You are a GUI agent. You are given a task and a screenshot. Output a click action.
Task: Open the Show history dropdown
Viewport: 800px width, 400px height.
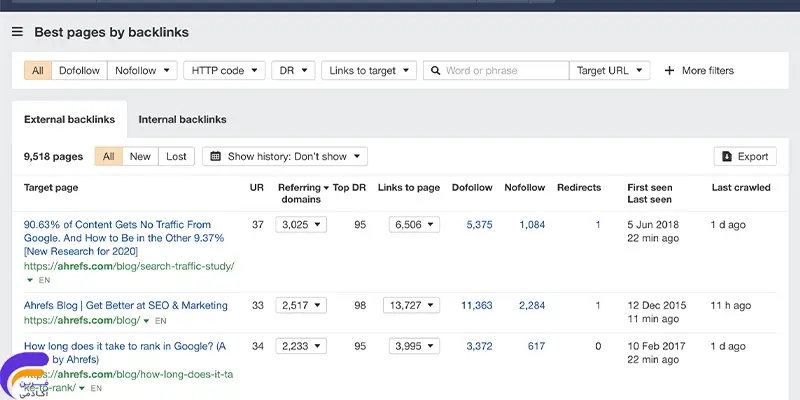coord(285,157)
